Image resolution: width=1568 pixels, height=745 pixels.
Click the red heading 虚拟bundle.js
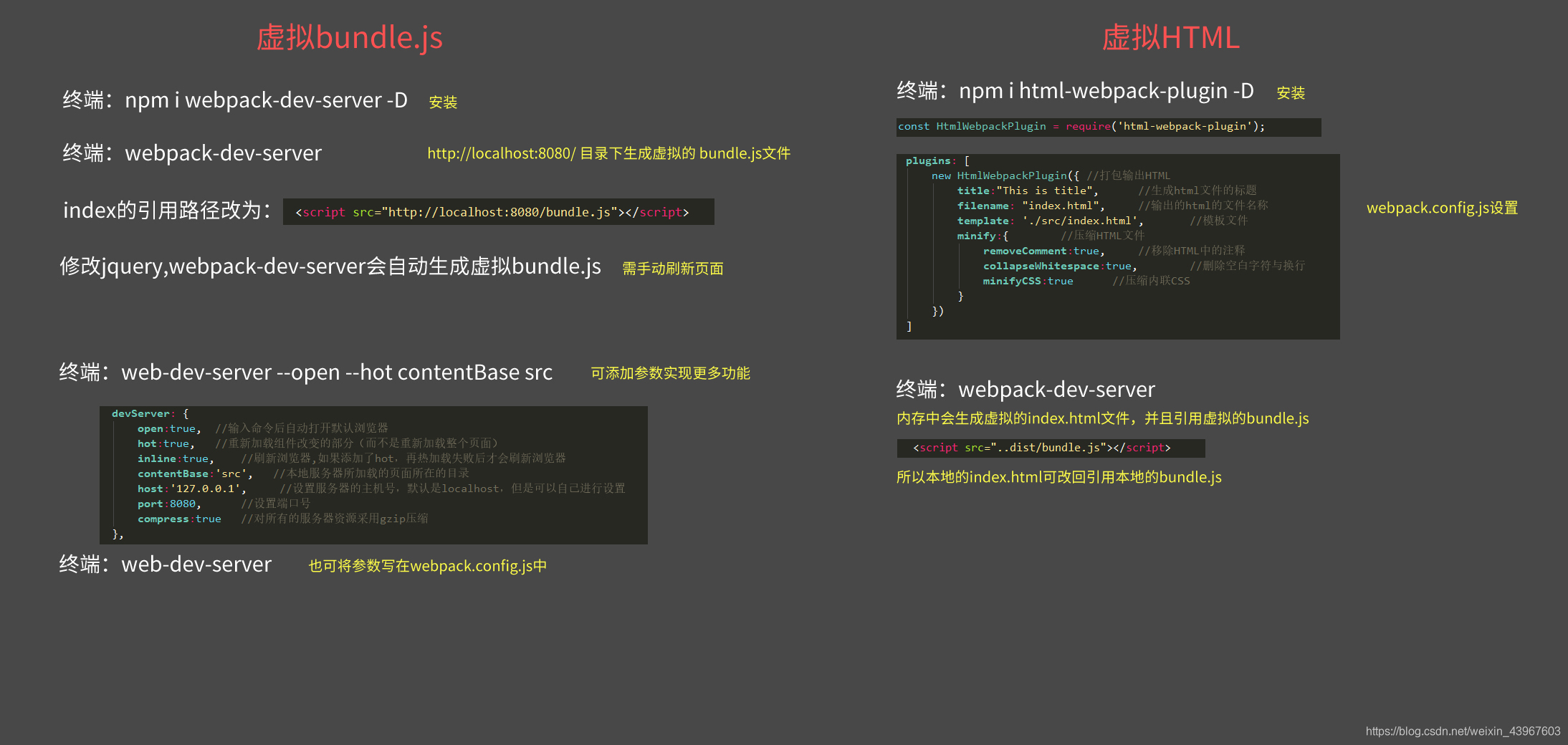(x=350, y=37)
